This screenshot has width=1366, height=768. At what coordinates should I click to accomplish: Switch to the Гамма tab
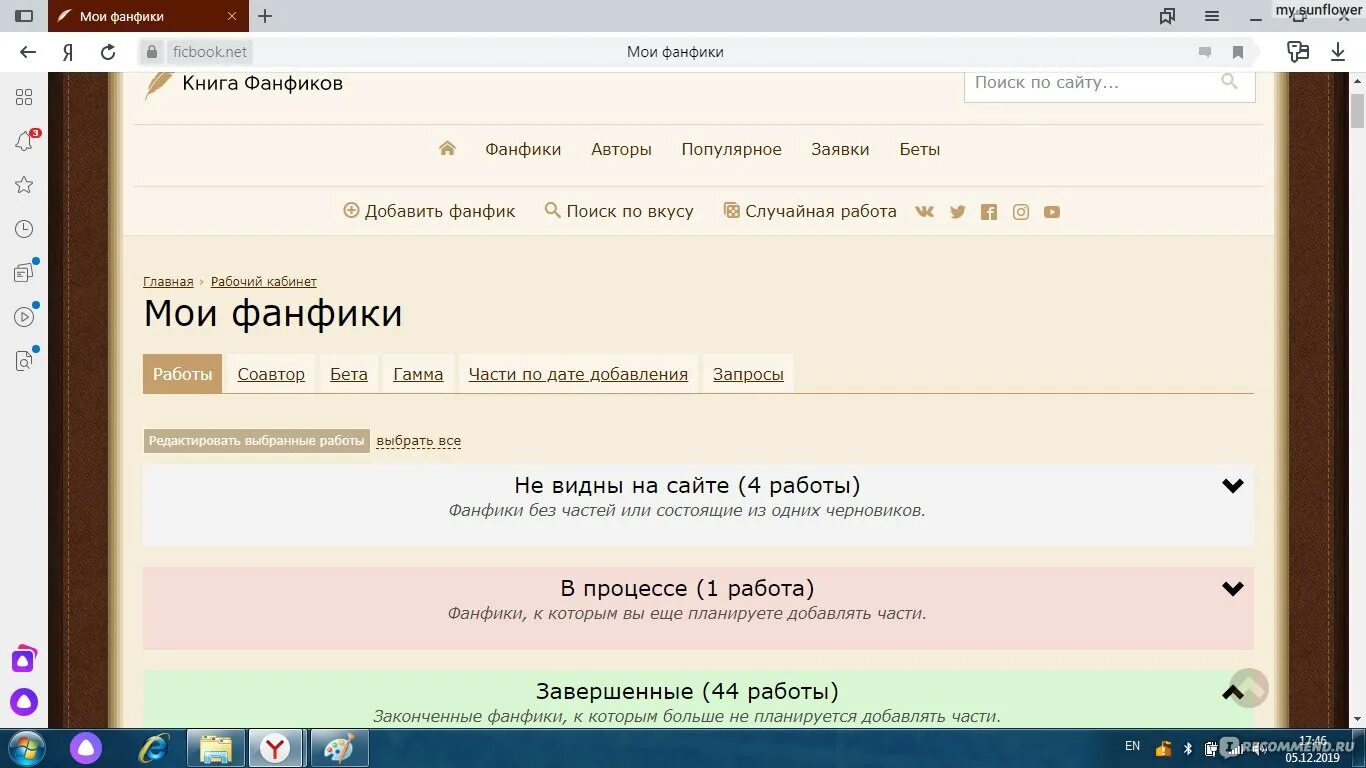[x=418, y=374]
